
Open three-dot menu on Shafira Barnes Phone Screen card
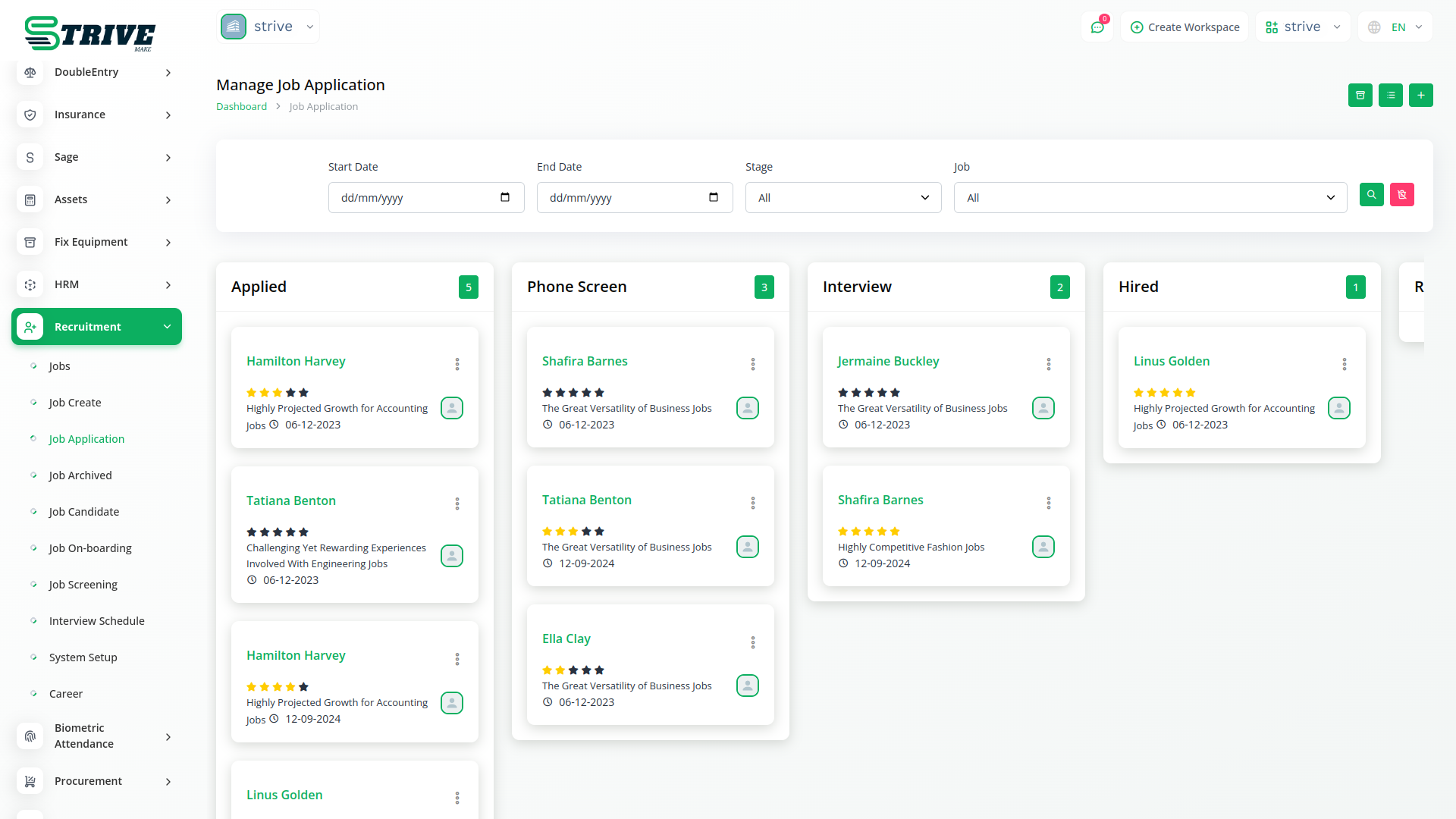tap(752, 364)
